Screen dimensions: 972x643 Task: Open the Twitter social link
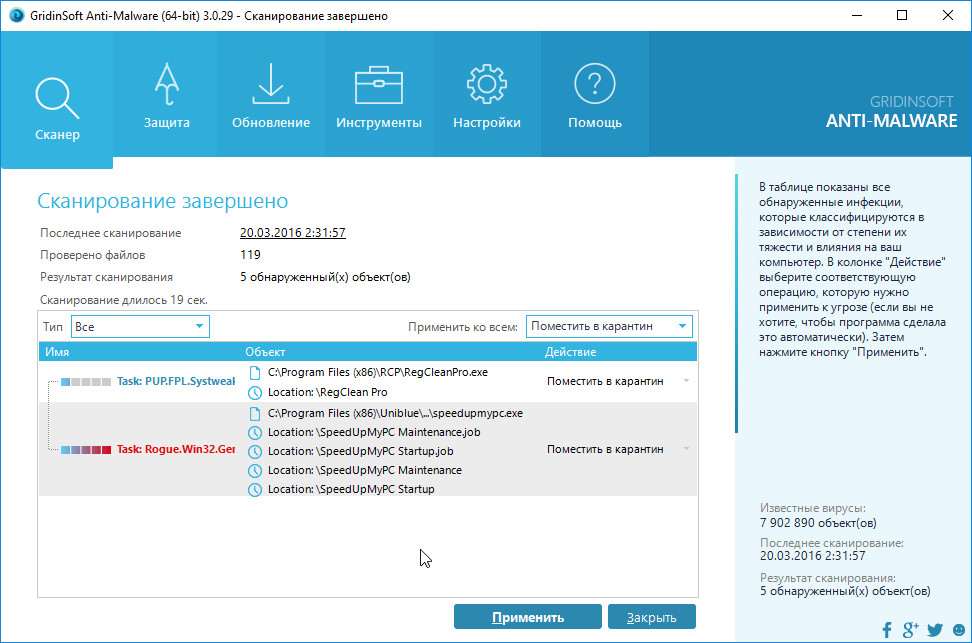tap(935, 630)
